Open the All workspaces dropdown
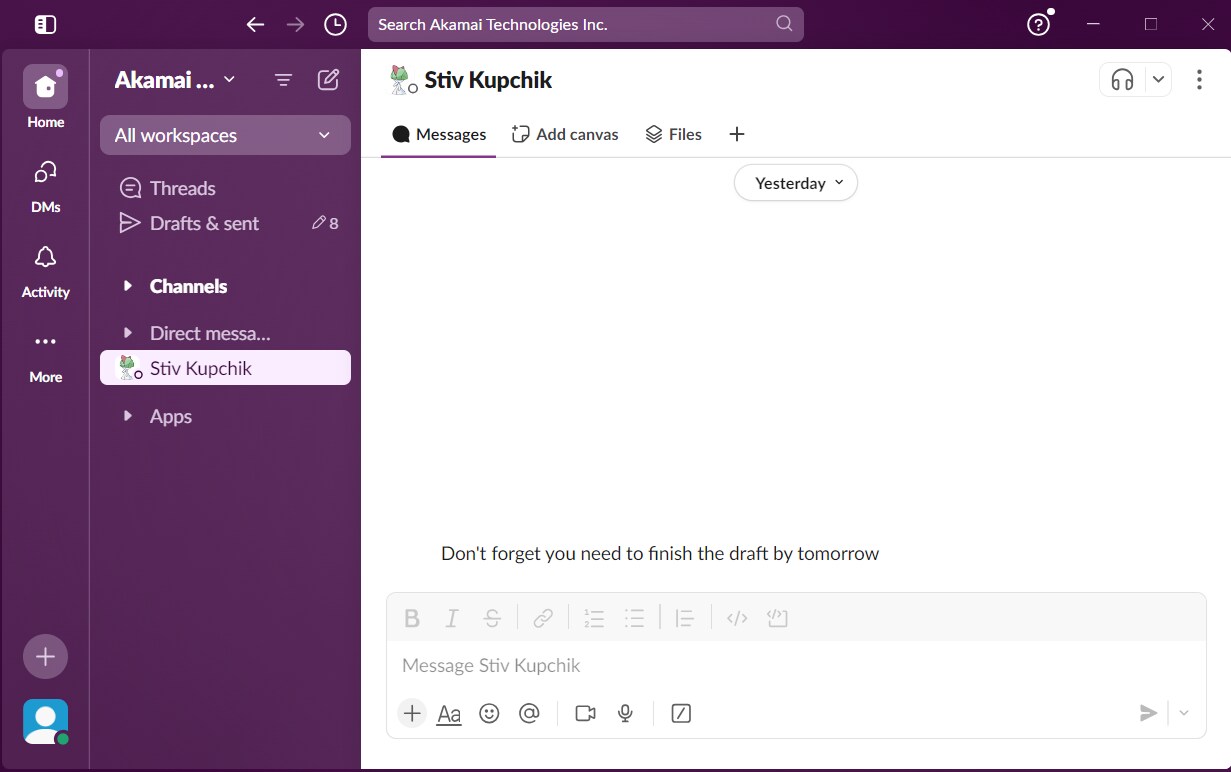The image size is (1231, 772). [x=225, y=135]
